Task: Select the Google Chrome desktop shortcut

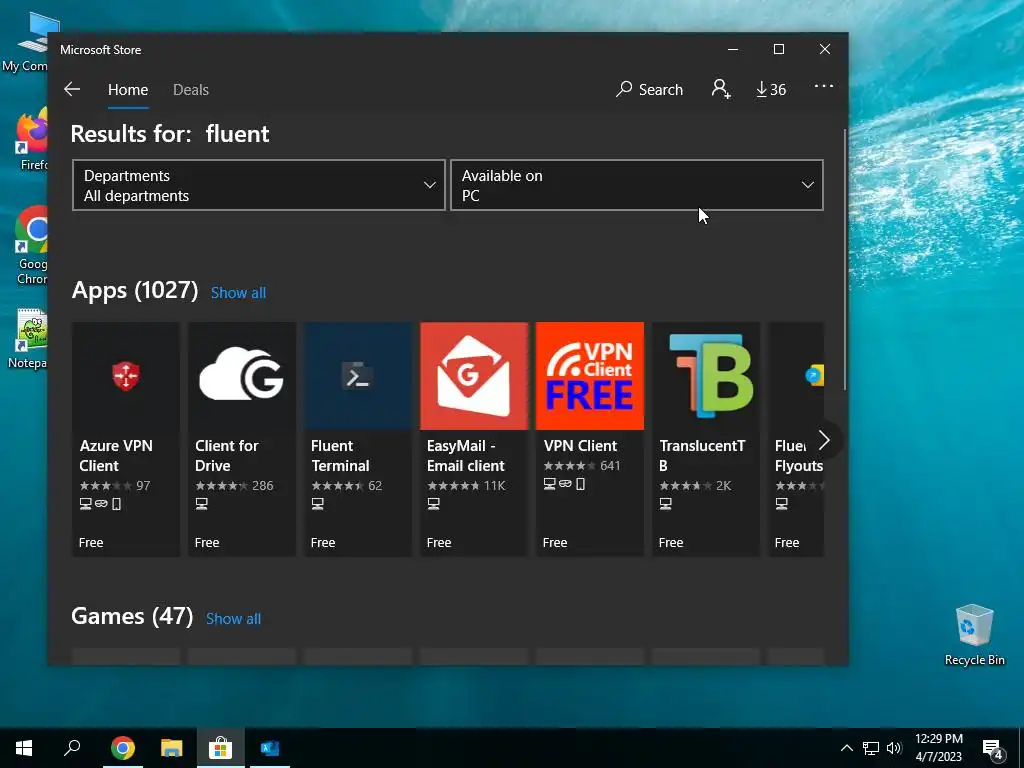Action: (31, 246)
